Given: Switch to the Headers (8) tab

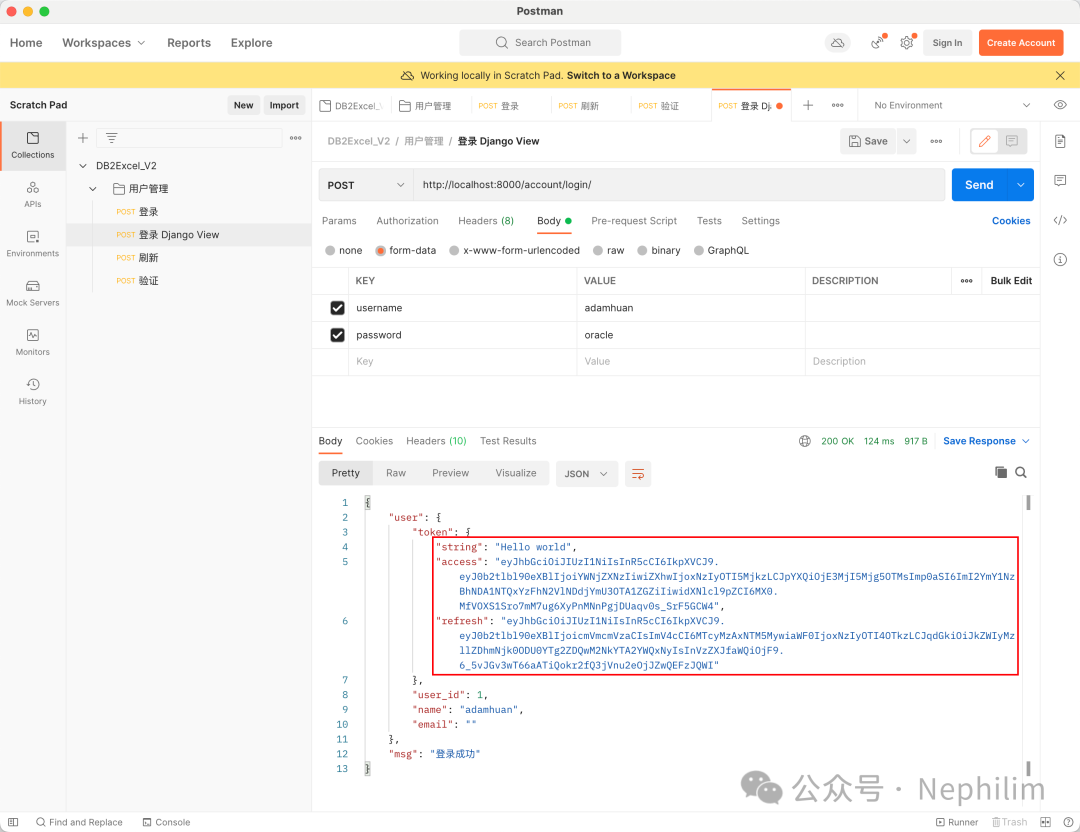Looking at the screenshot, I should [486, 221].
